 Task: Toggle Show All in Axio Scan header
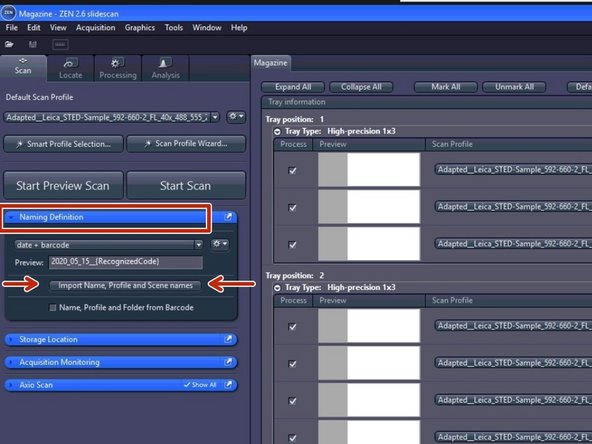click(200, 385)
